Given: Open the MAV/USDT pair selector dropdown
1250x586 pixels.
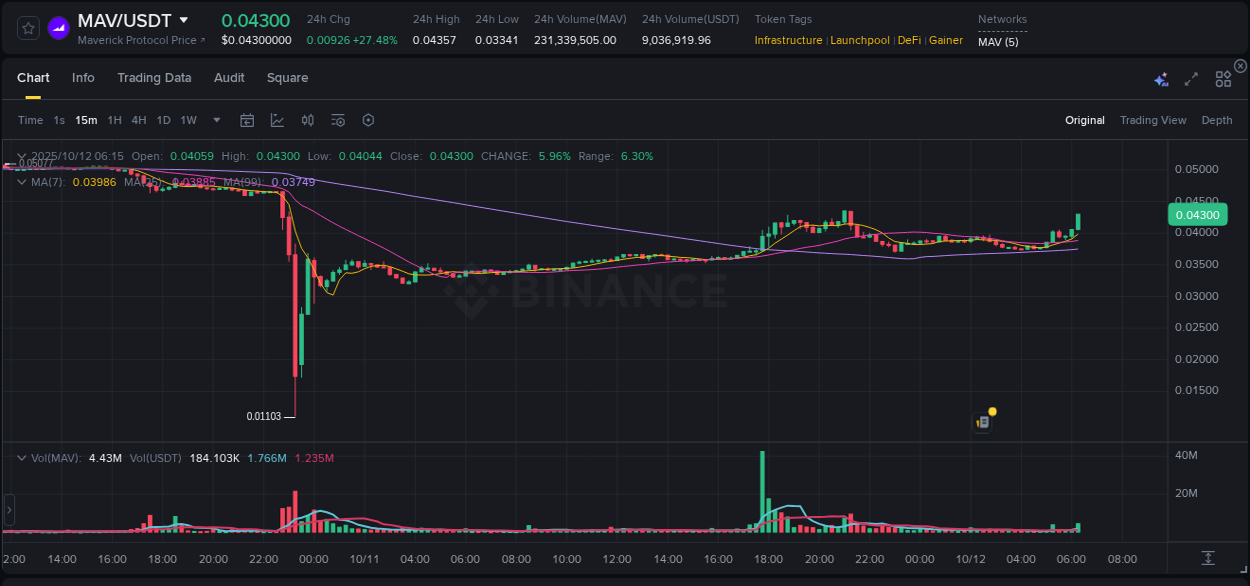Looking at the screenshot, I should [183, 19].
